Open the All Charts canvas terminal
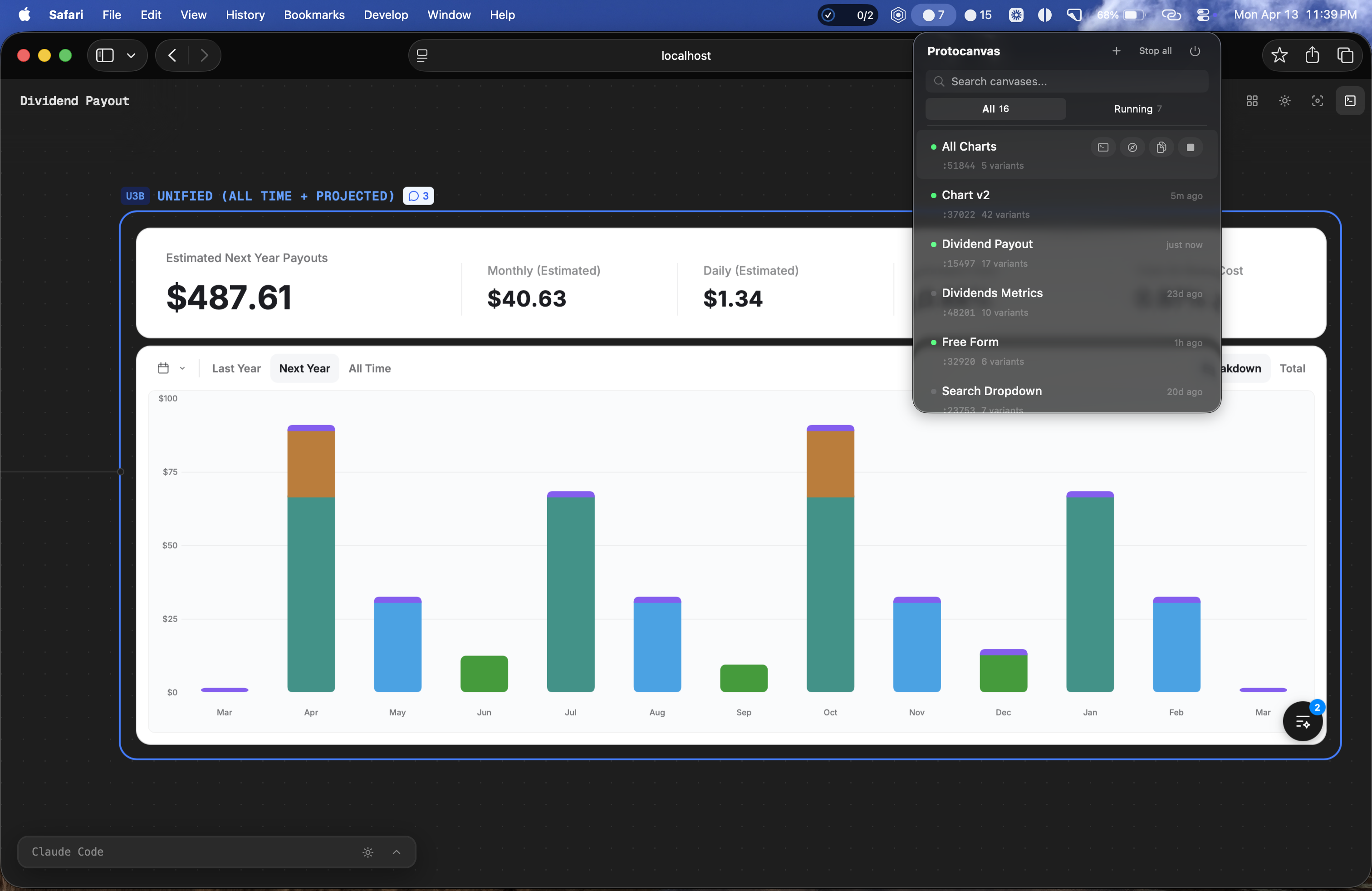The height and width of the screenshot is (891, 1372). pyautogui.click(x=1103, y=147)
